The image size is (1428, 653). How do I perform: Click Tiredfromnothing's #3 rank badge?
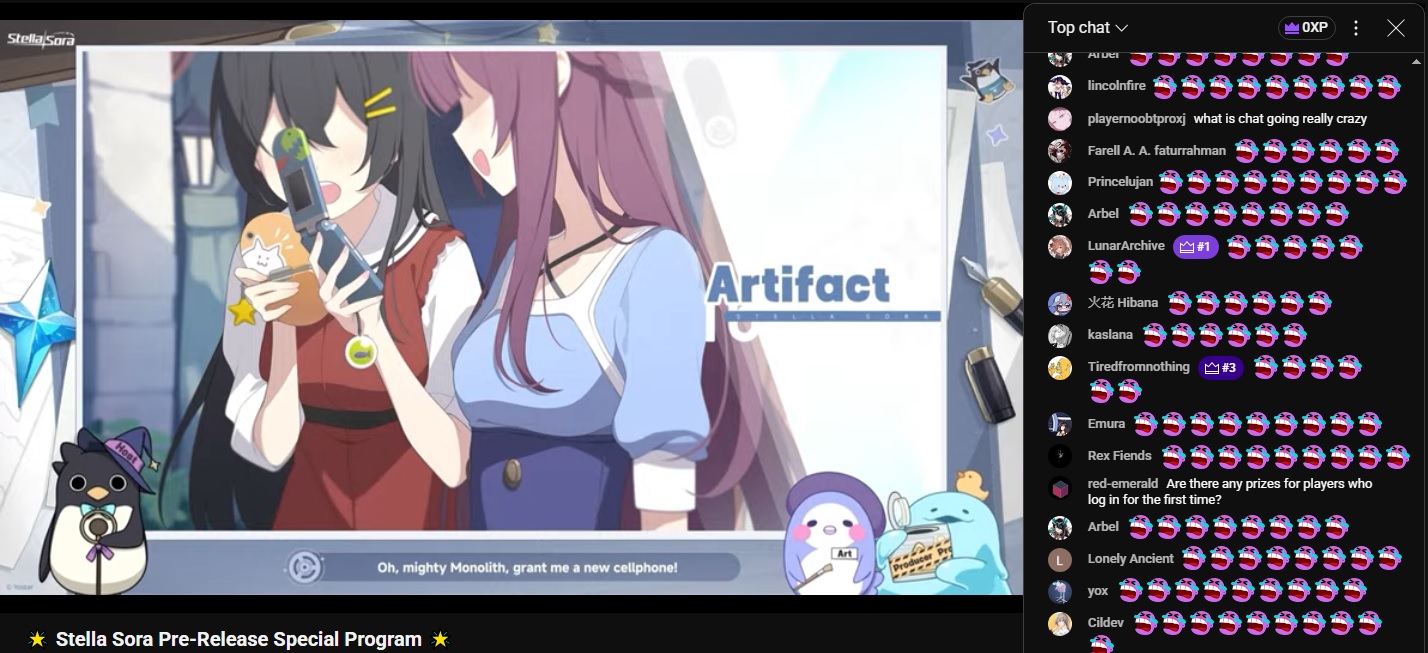pyautogui.click(x=1220, y=367)
